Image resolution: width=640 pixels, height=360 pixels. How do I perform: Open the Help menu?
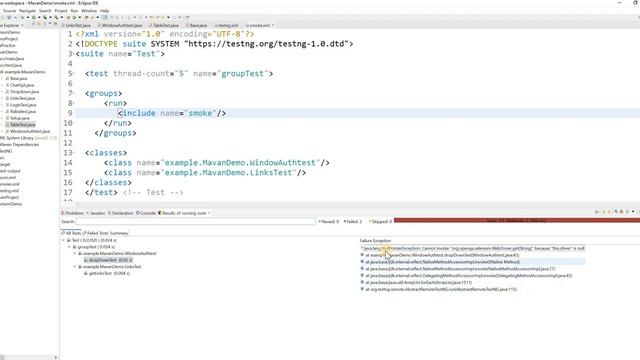pos(104,11)
